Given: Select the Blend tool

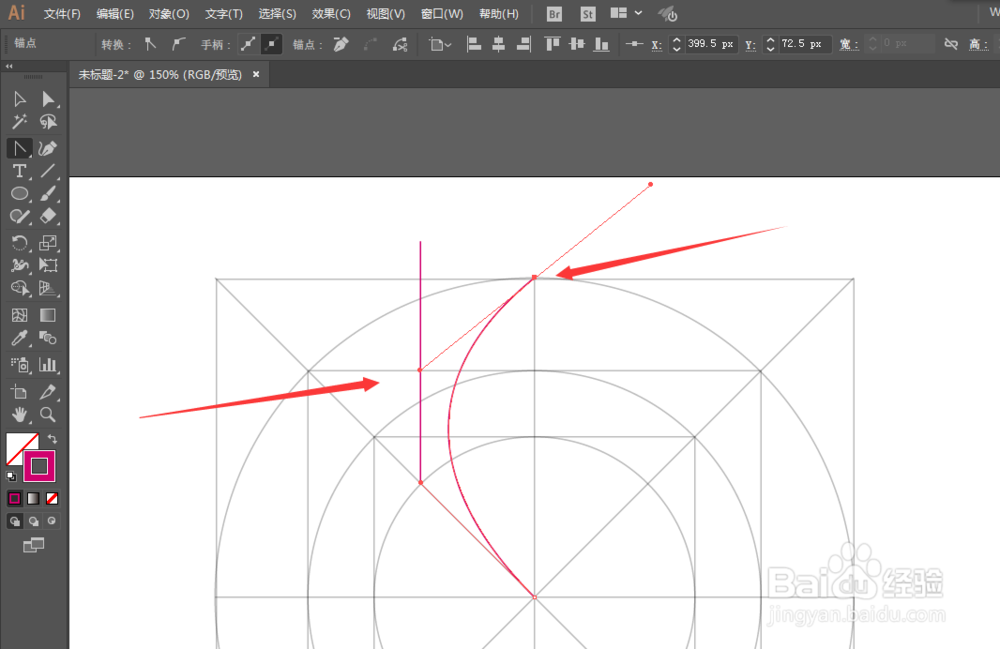Looking at the screenshot, I should tap(48, 338).
